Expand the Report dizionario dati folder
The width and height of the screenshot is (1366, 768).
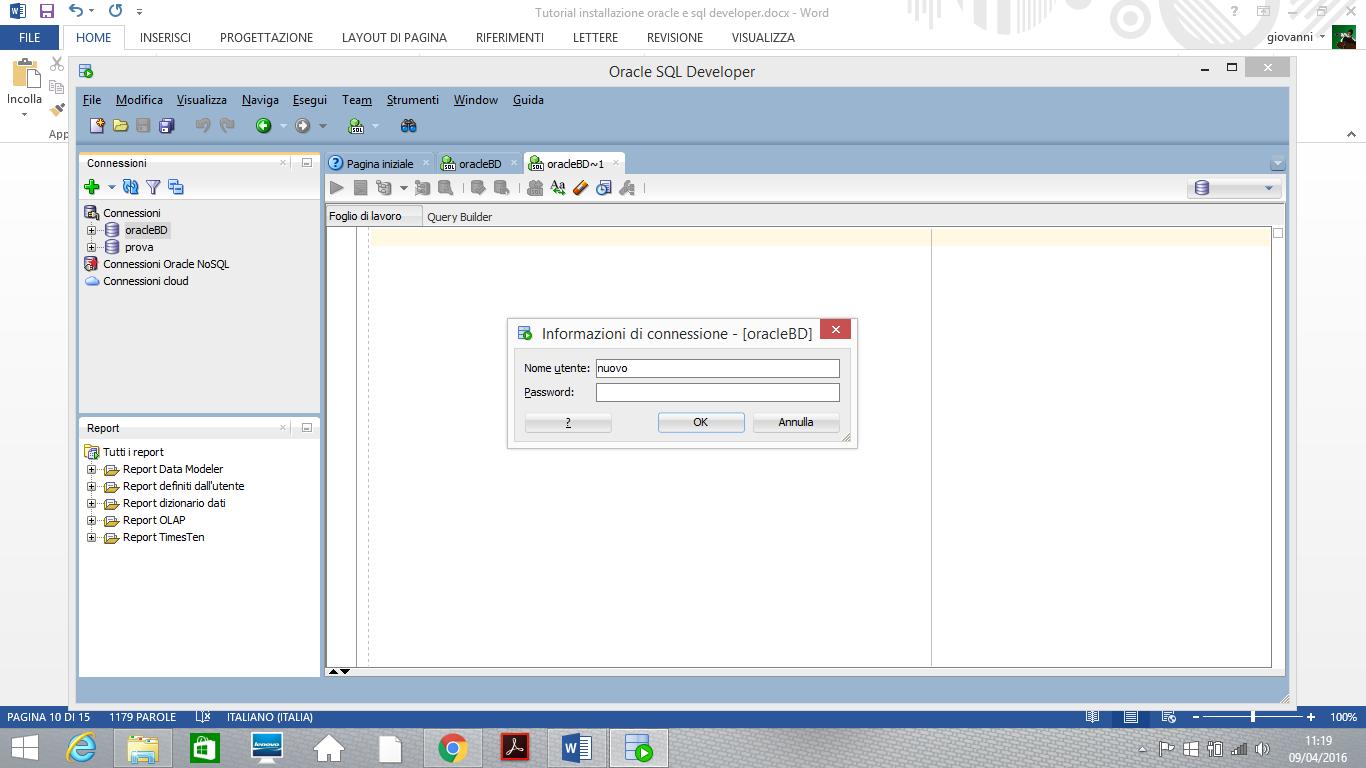point(91,503)
